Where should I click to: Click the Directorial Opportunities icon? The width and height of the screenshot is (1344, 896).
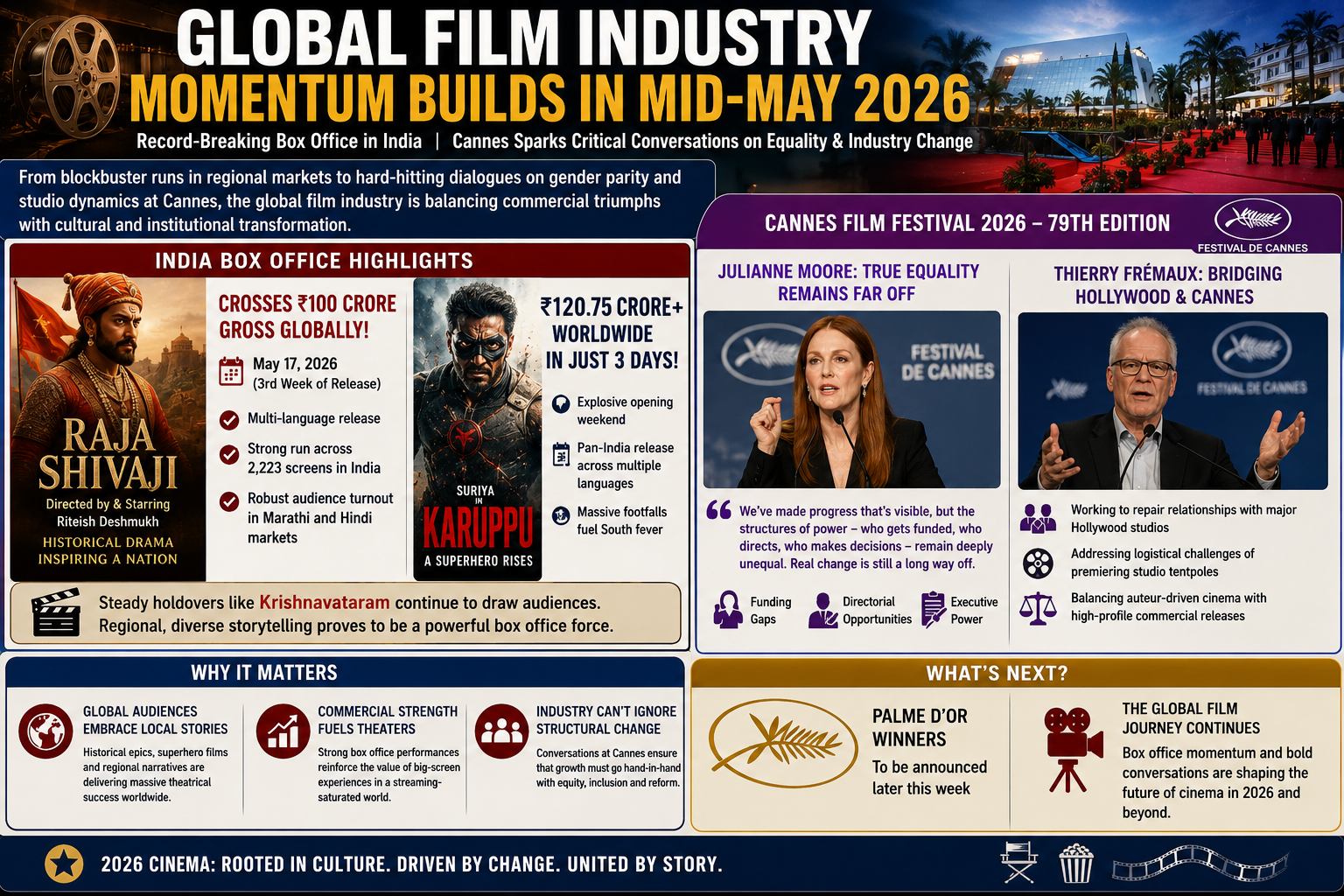(822, 610)
